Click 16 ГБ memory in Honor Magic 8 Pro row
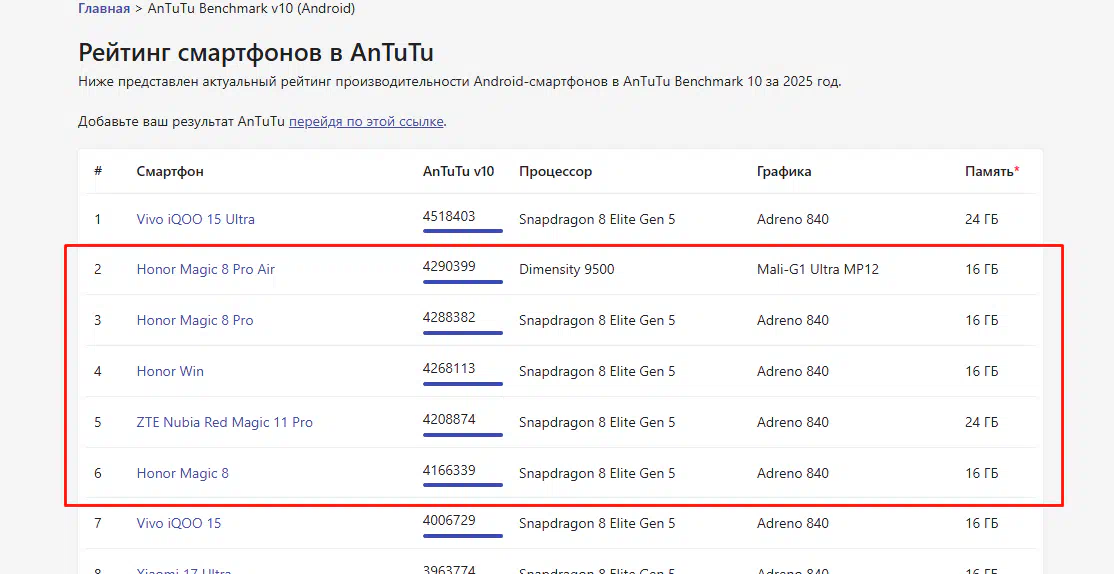Screen dimensions: 1114x574 pos(981,320)
